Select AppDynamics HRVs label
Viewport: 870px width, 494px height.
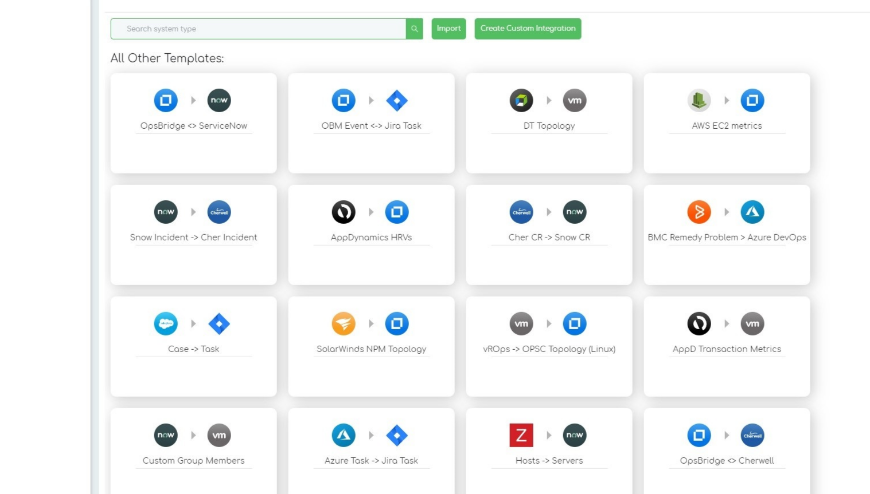coord(371,238)
